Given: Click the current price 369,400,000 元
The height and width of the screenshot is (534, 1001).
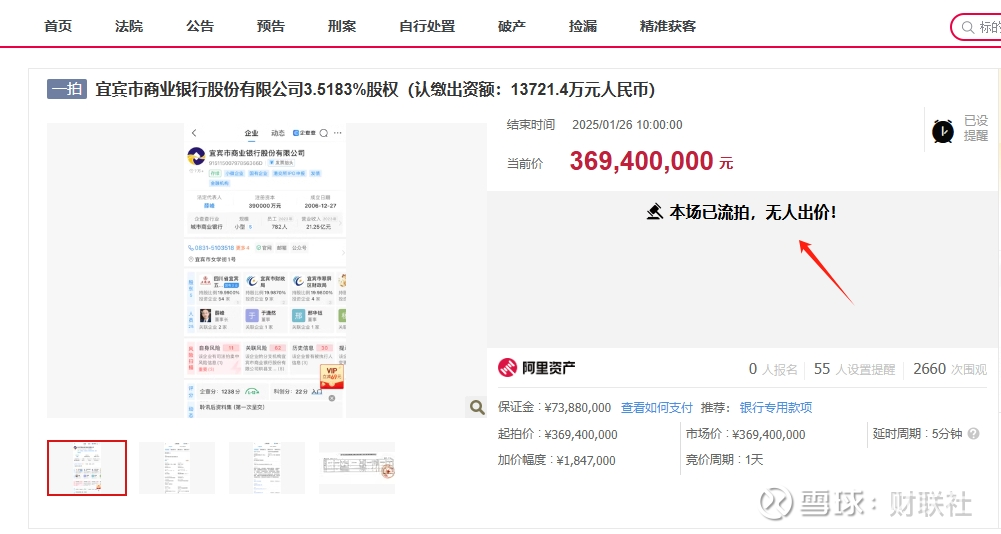Looking at the screenshot, I should [651, 161].
